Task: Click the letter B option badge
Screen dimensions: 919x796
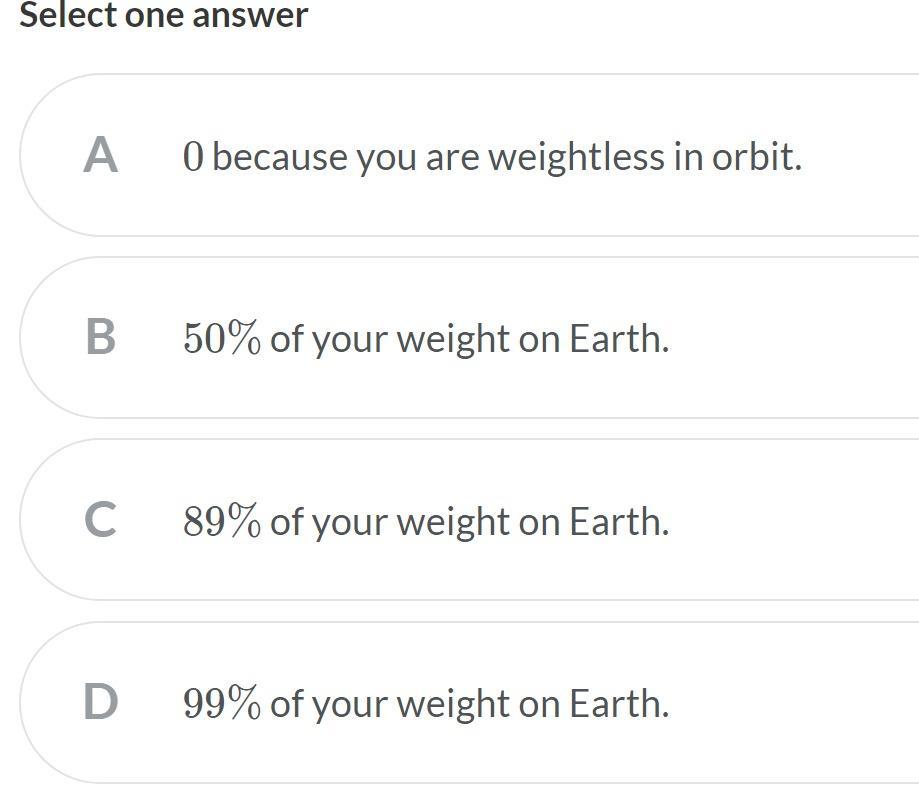Action: tap(100, 338)
